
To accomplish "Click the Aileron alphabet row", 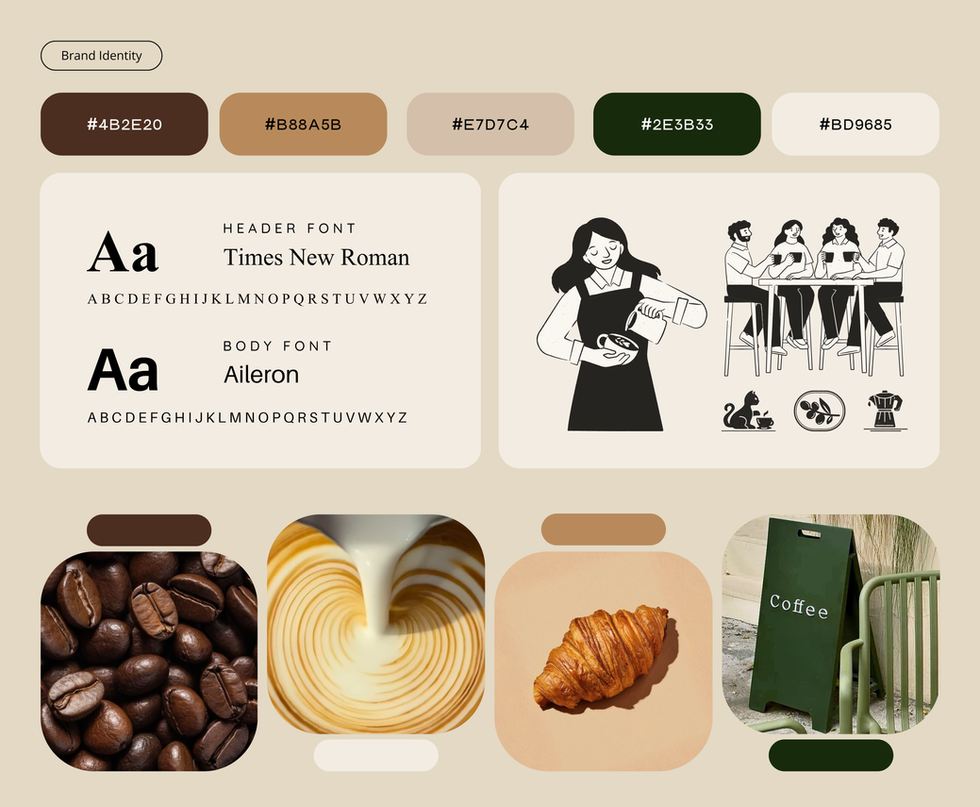I will [248, 417].
